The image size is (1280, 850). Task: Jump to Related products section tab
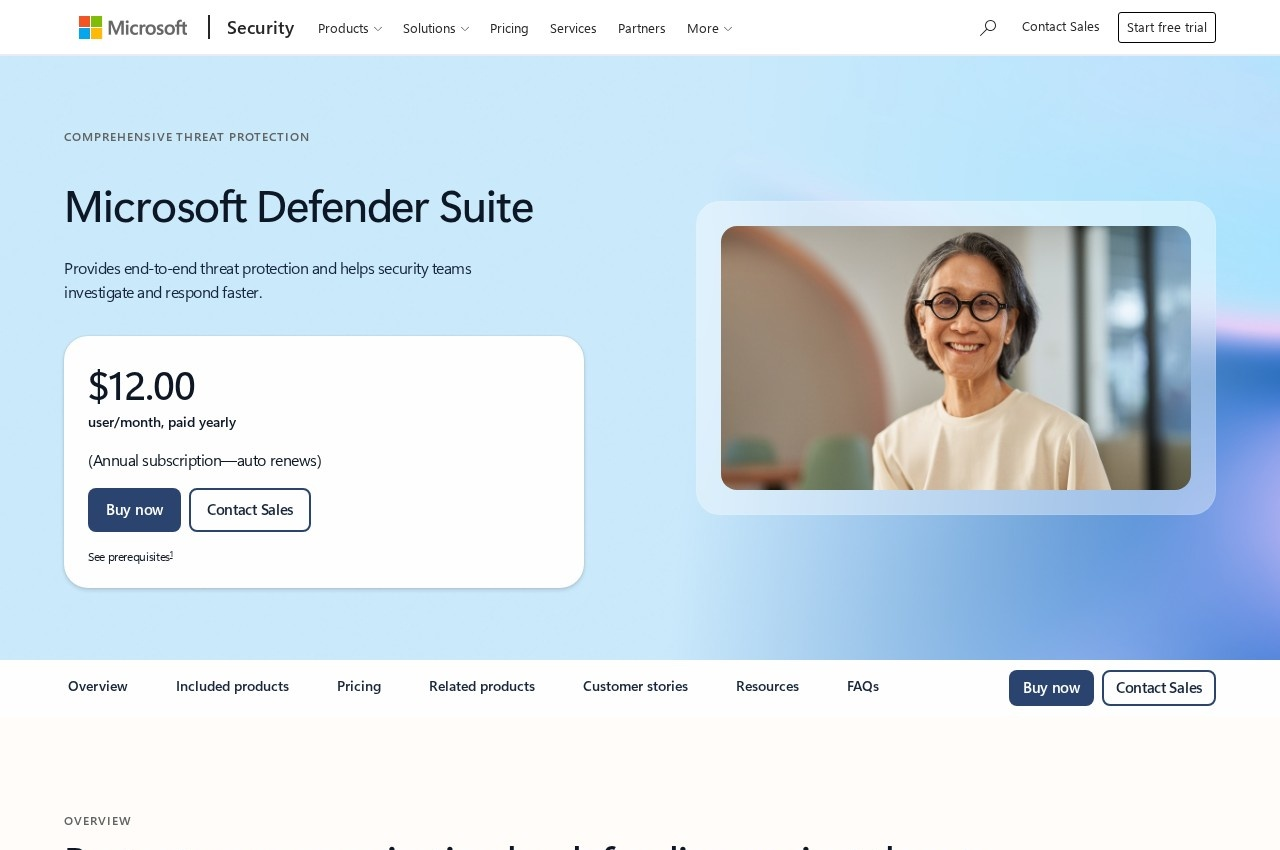482,686
